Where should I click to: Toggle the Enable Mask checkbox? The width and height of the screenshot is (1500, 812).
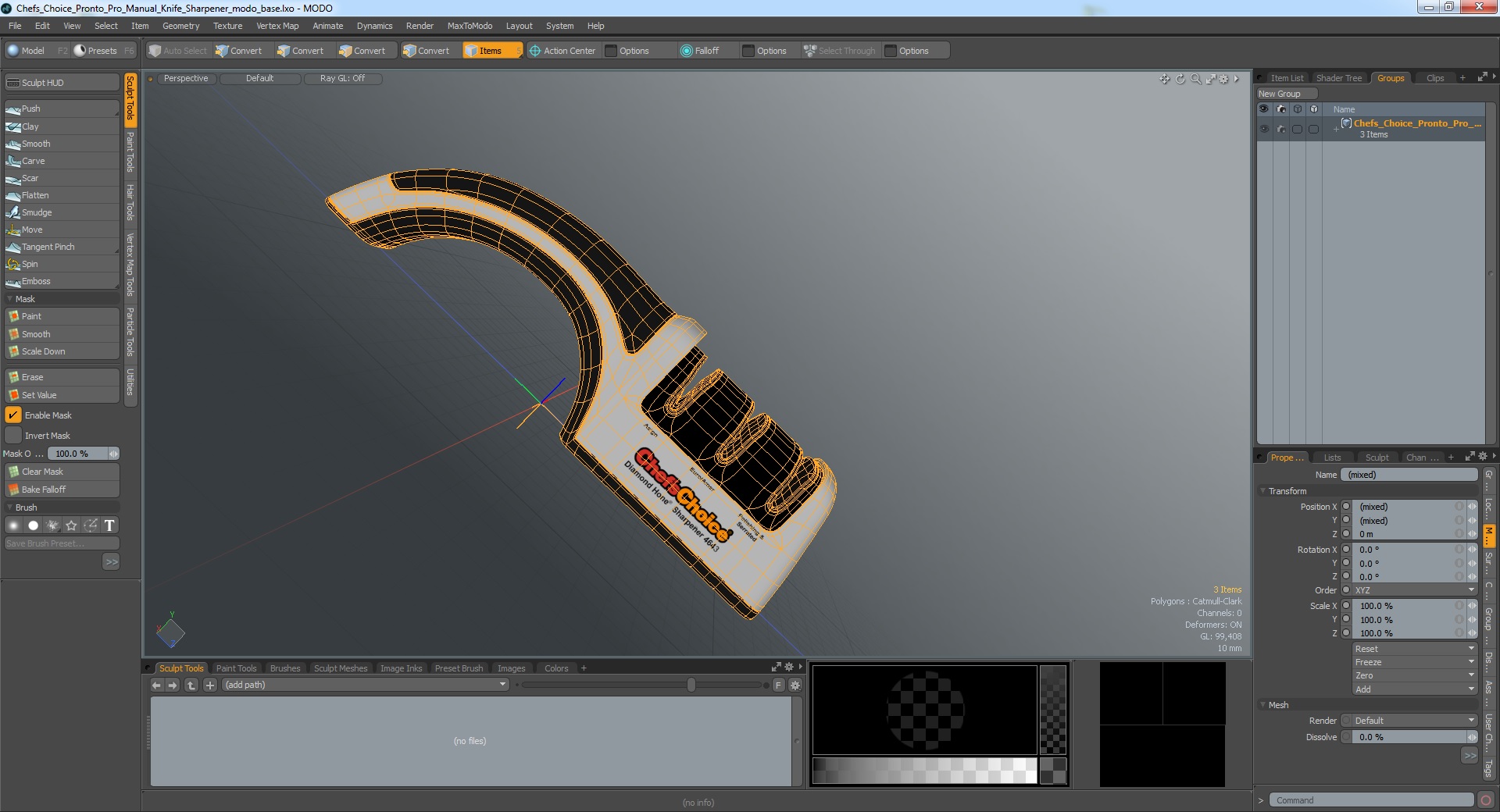(x=13, y=415)
